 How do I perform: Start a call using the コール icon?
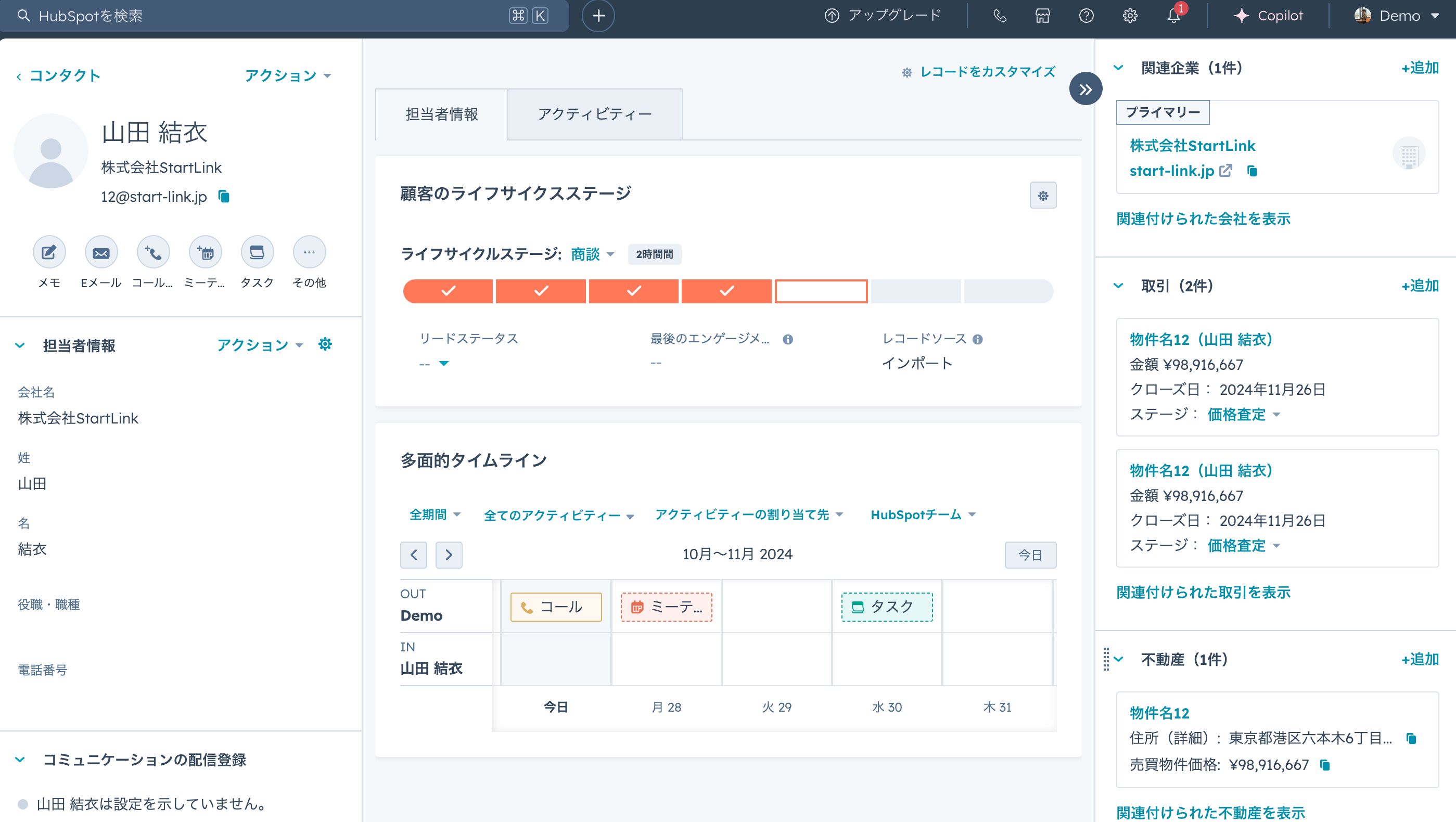pos(152,252)
